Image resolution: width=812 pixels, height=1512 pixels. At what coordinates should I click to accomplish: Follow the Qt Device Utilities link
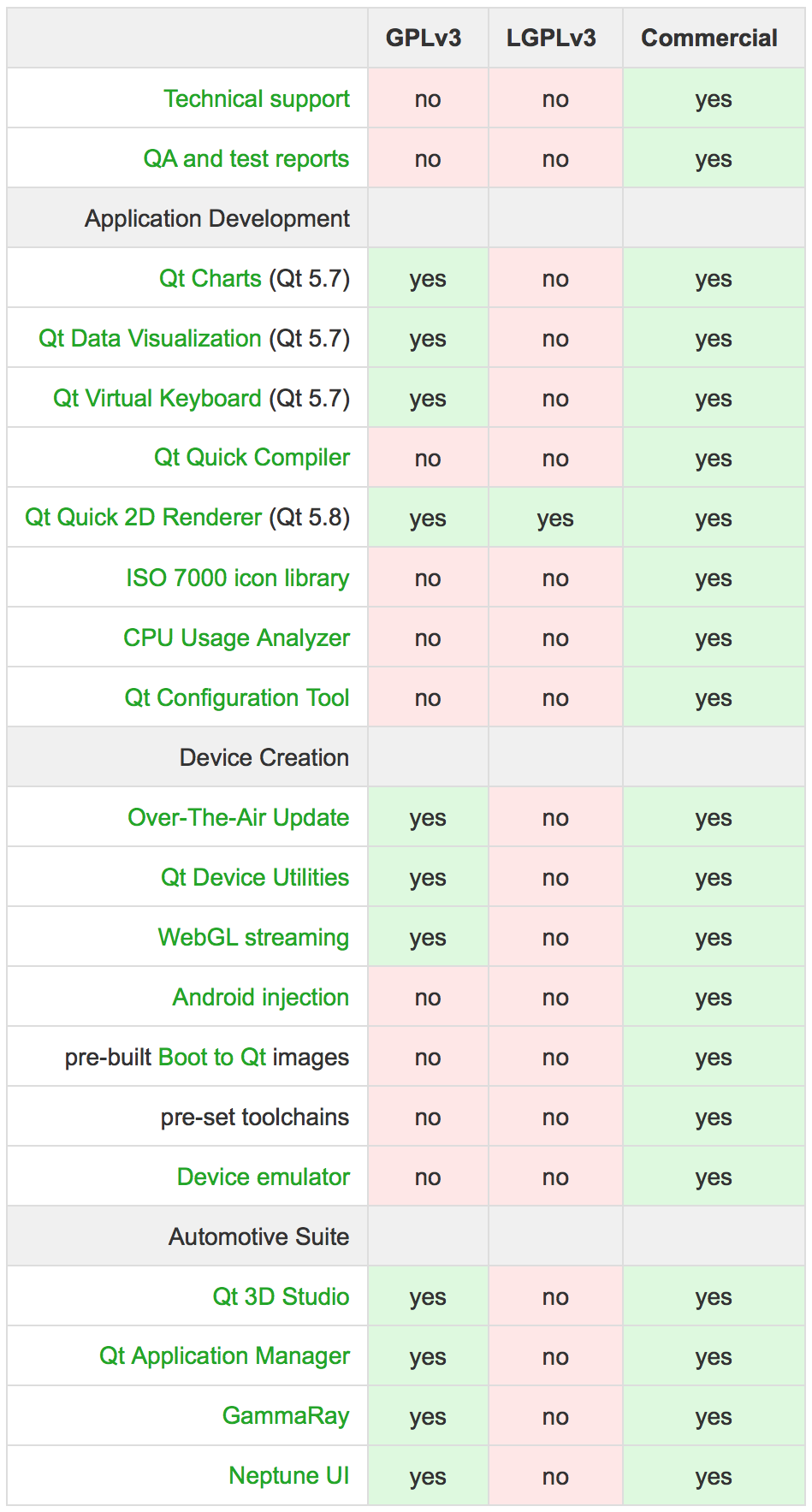tap(255, 878)
